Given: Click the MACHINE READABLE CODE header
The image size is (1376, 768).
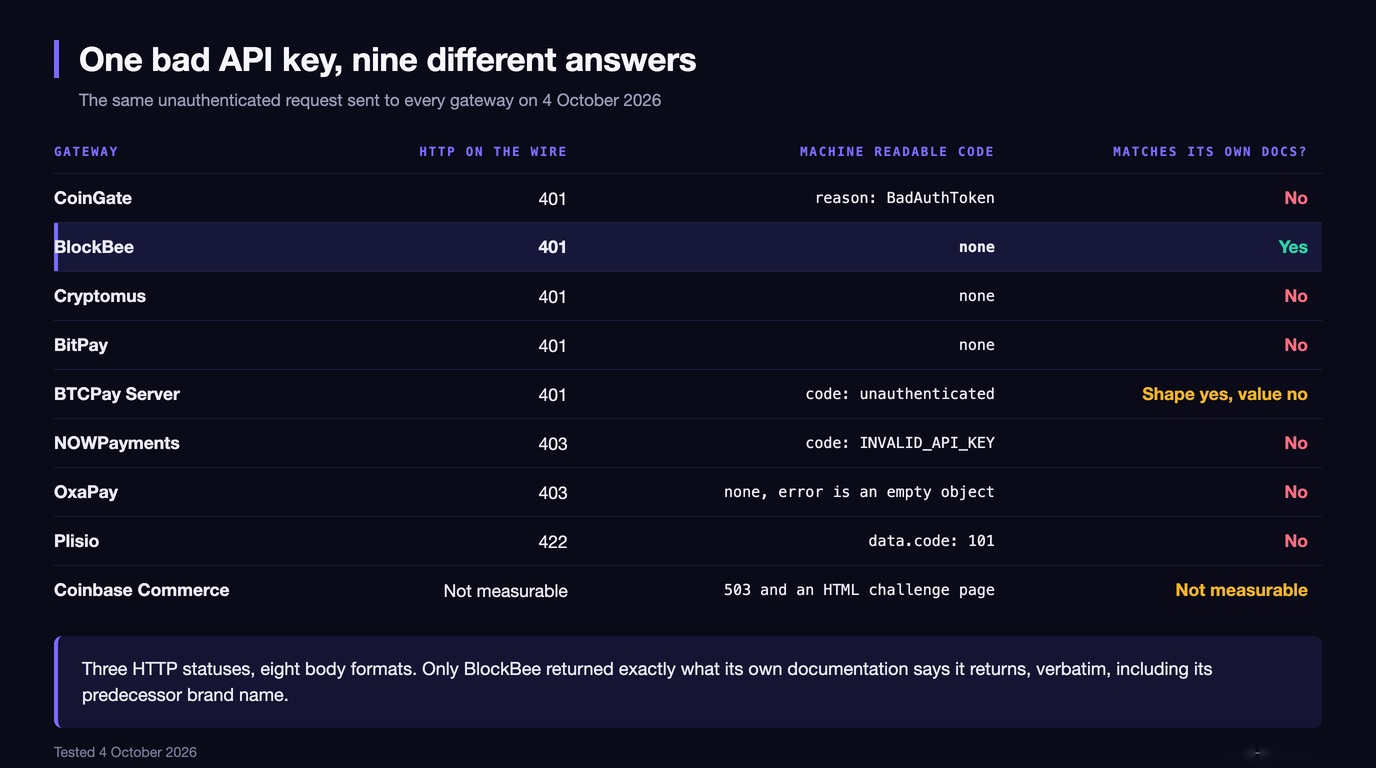Looking at the screenshot, I should click(897, 152).
